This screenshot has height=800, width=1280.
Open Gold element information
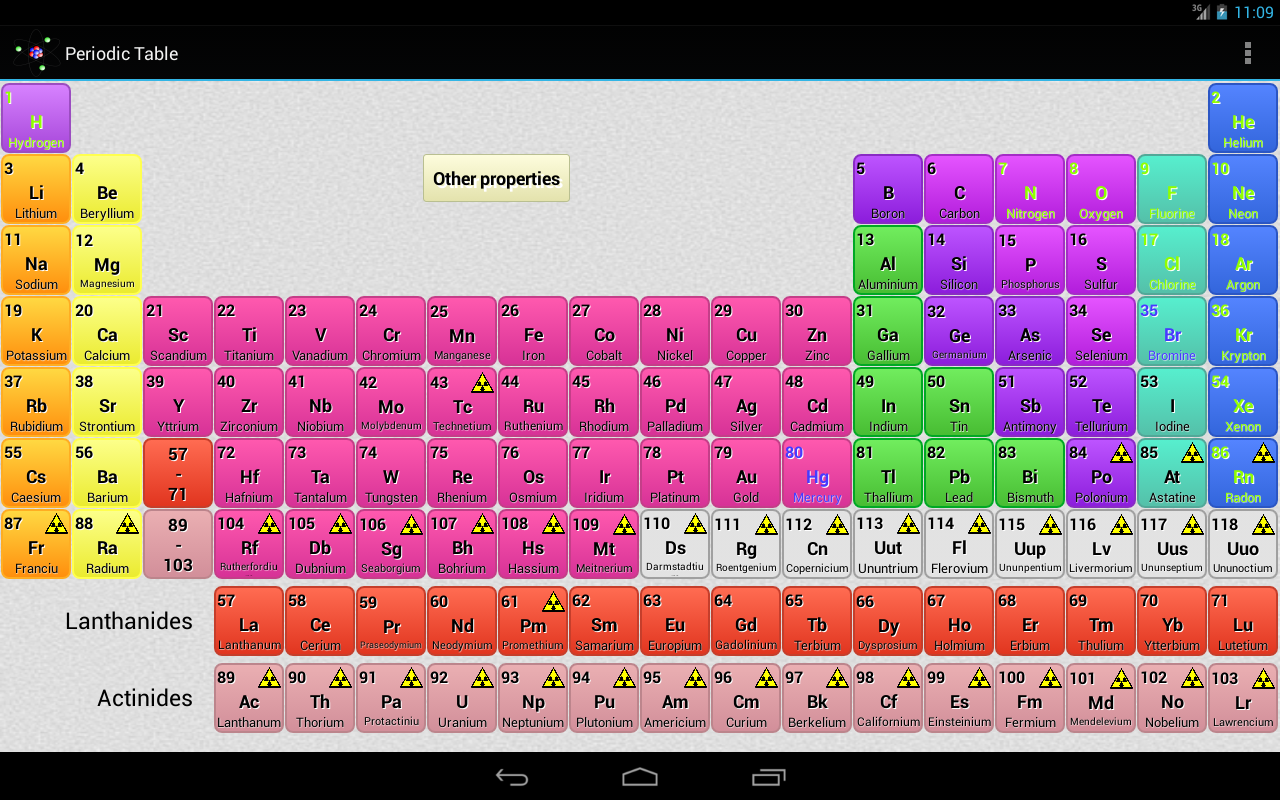pos(745,473)
